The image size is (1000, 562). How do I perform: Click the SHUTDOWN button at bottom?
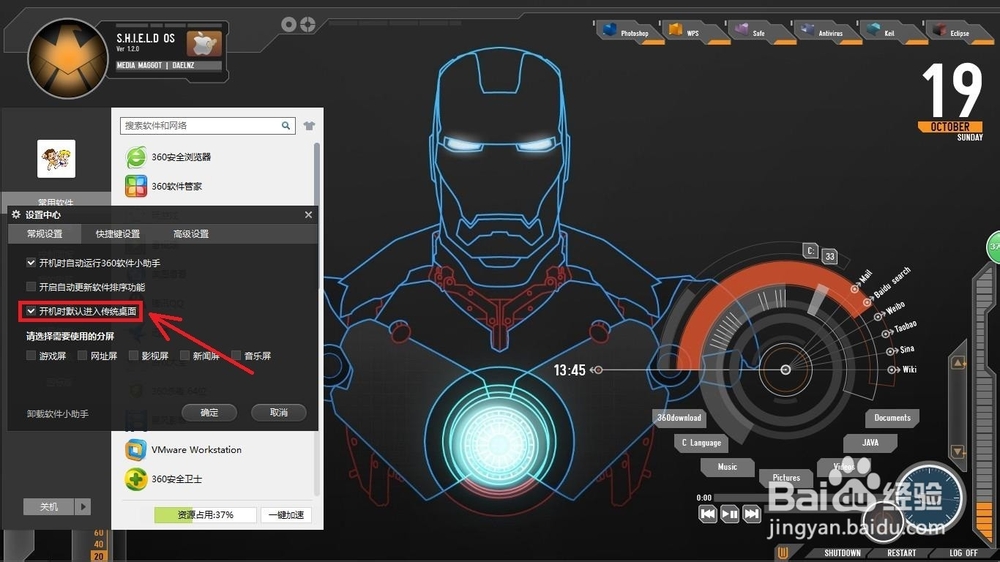842,553
